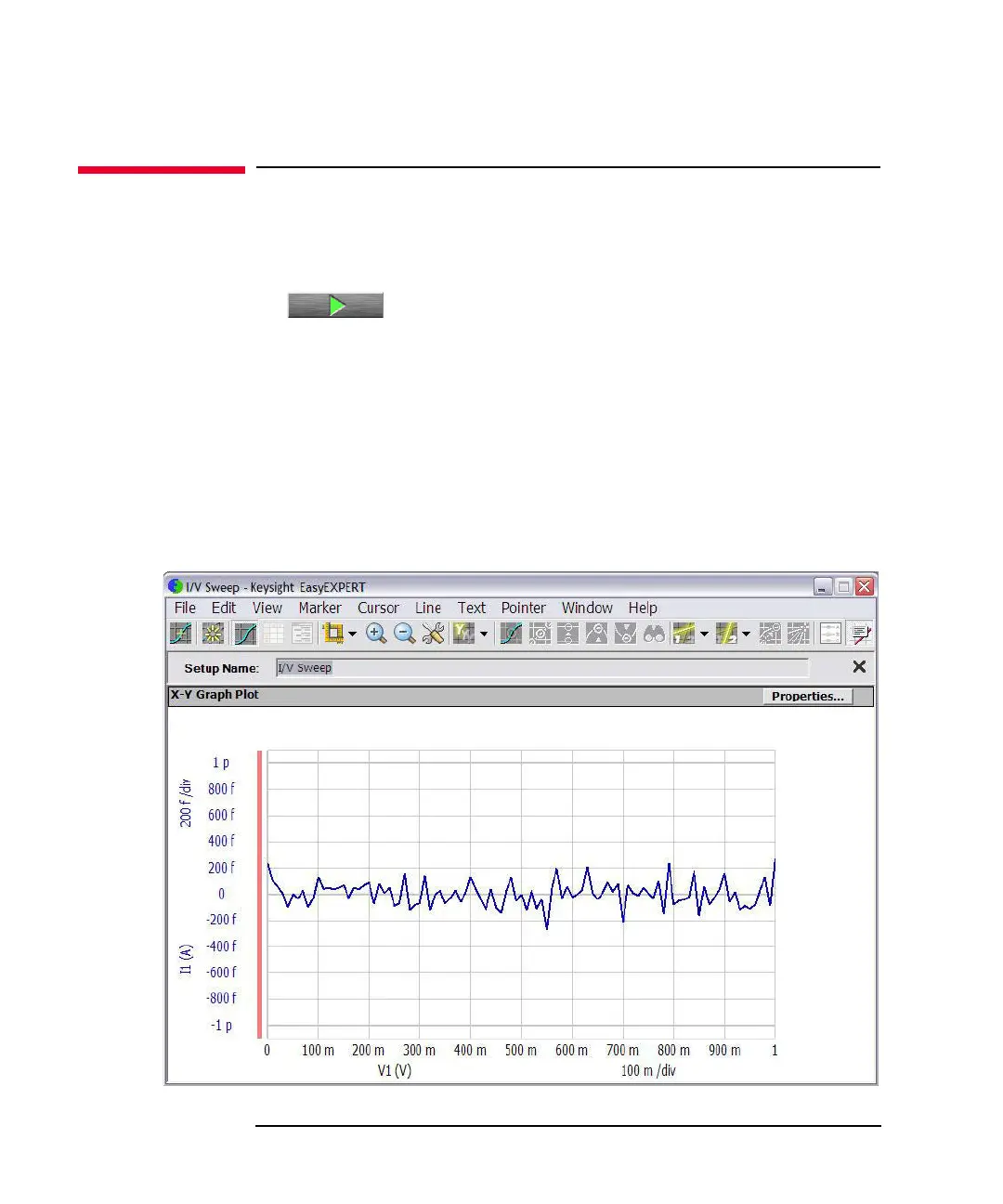
Task: Click the line 2 tool icon
Action: (727, 634)
